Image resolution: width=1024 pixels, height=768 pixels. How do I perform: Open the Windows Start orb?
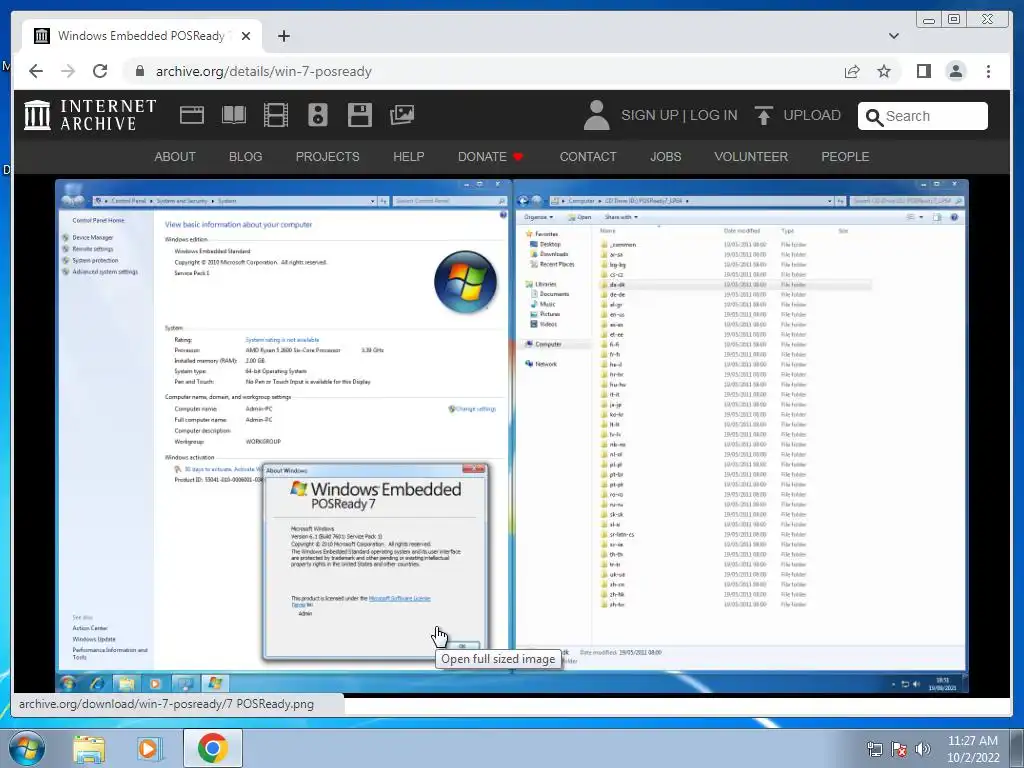click(27, 748)
